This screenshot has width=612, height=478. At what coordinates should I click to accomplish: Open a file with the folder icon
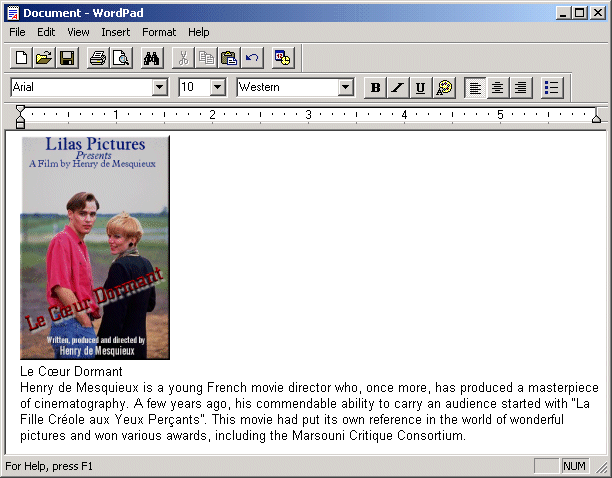(44, 58)
